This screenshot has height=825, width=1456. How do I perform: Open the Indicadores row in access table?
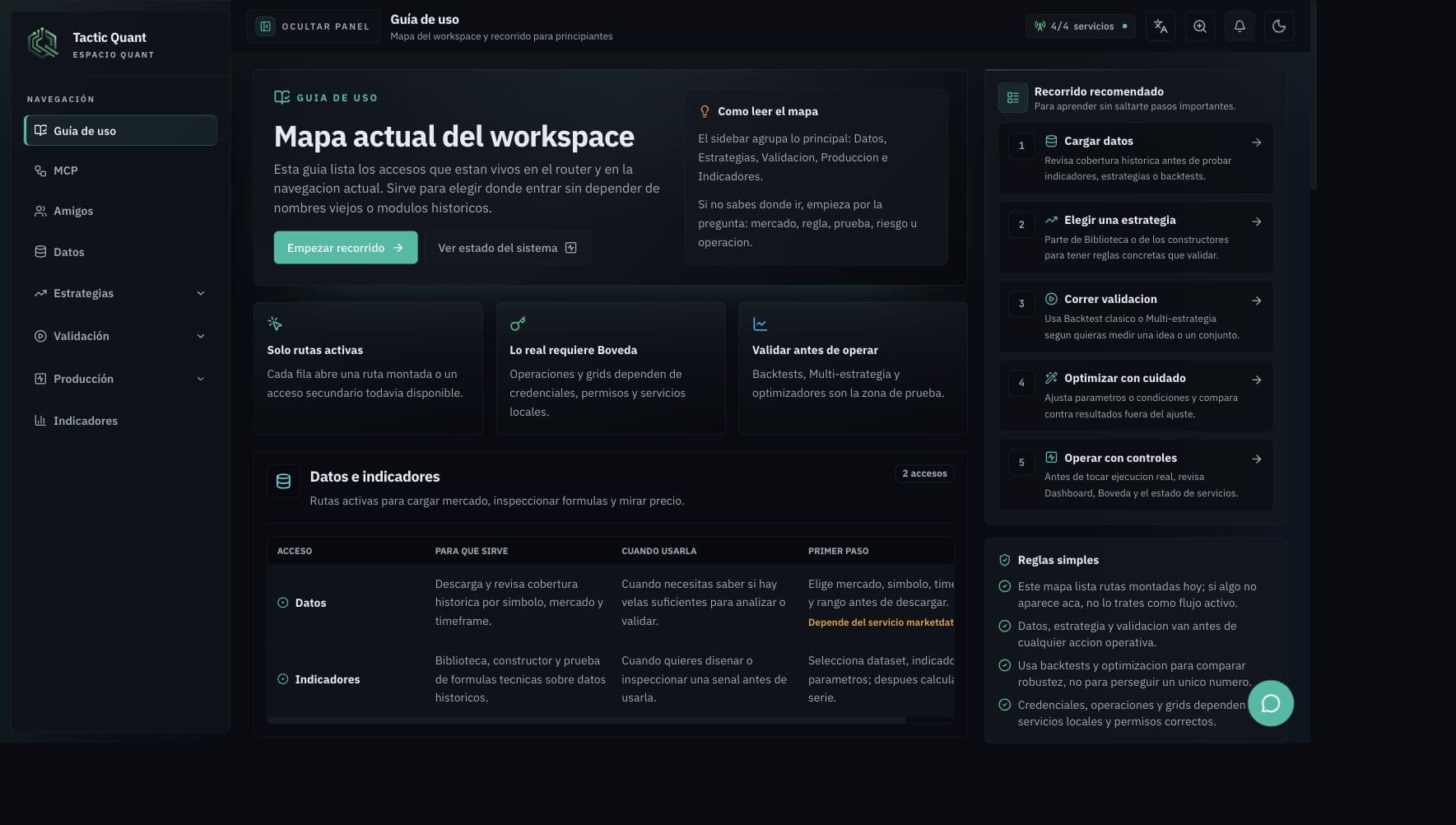coord(610,679)
